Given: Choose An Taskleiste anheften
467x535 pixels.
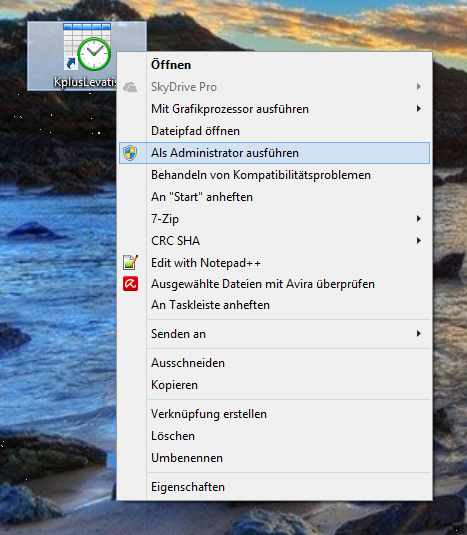Looking at the screenshot, I should pyautogui.click(x=275, y=305).
